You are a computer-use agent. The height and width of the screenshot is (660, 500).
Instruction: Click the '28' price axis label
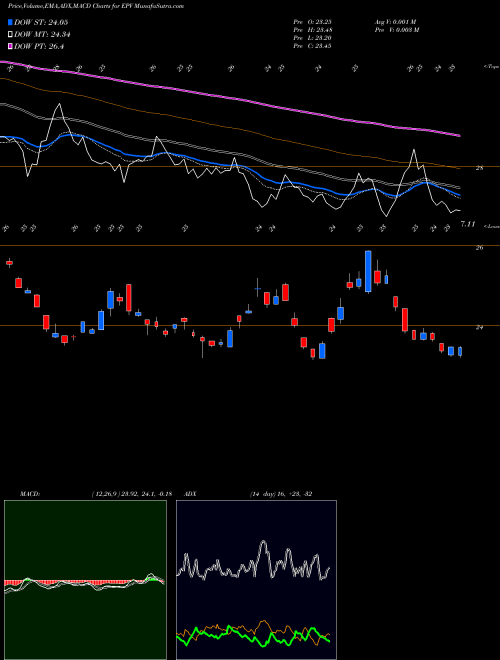[479, 168]
